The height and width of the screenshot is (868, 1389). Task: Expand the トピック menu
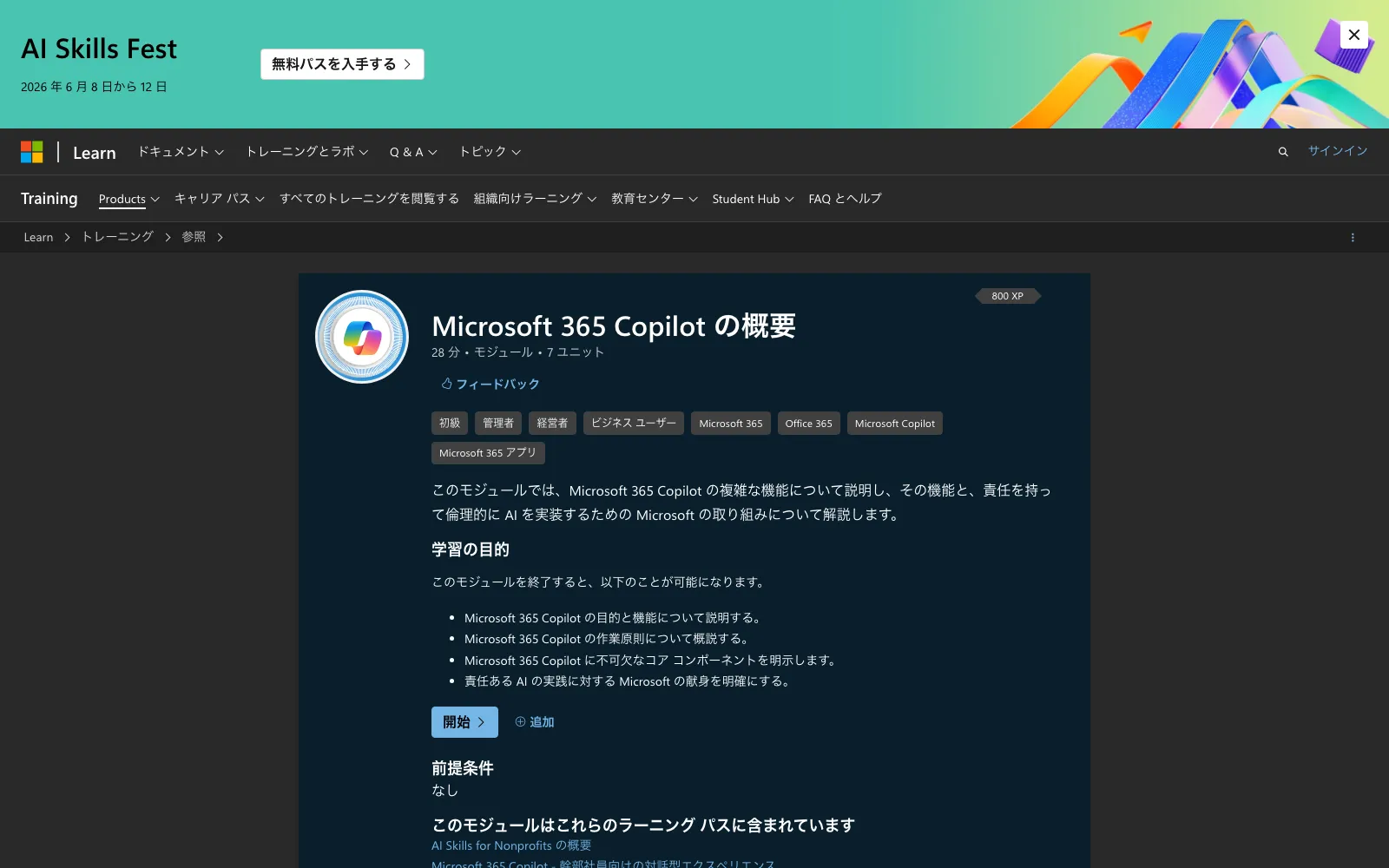490,152
